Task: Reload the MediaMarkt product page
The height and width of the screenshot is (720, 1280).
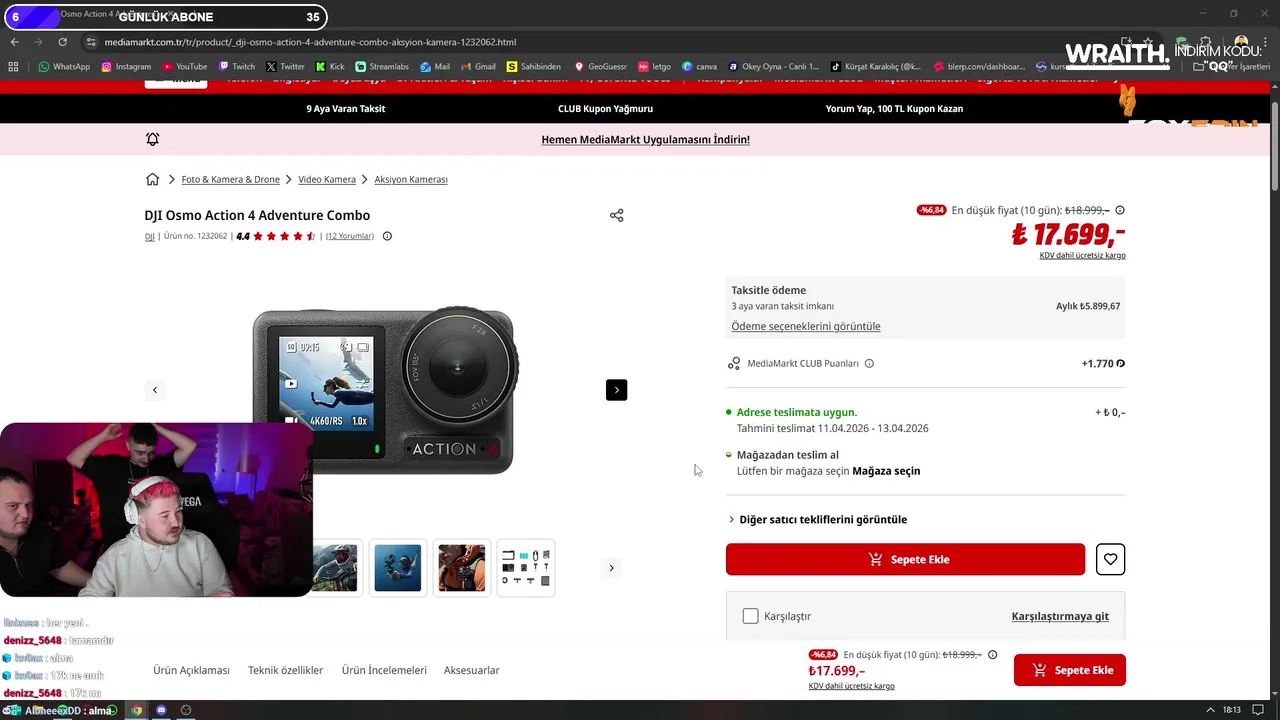Action: pyautogui.click(x=62, y=42)
